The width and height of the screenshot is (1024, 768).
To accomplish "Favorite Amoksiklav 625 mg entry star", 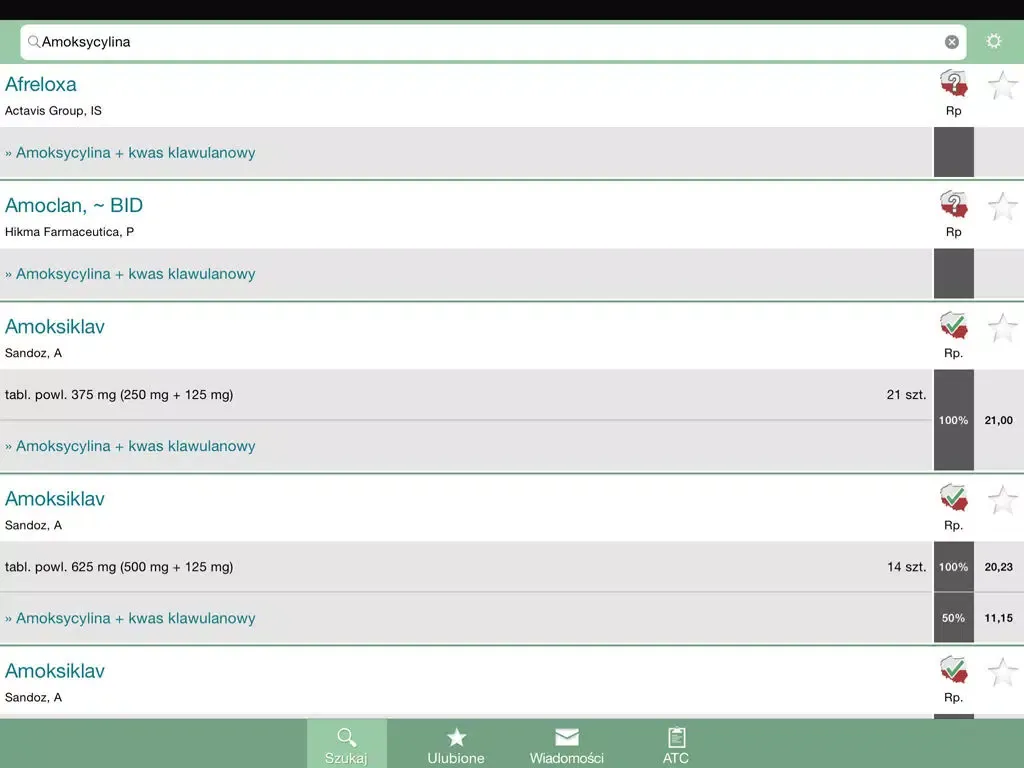I will point(1002,500).
